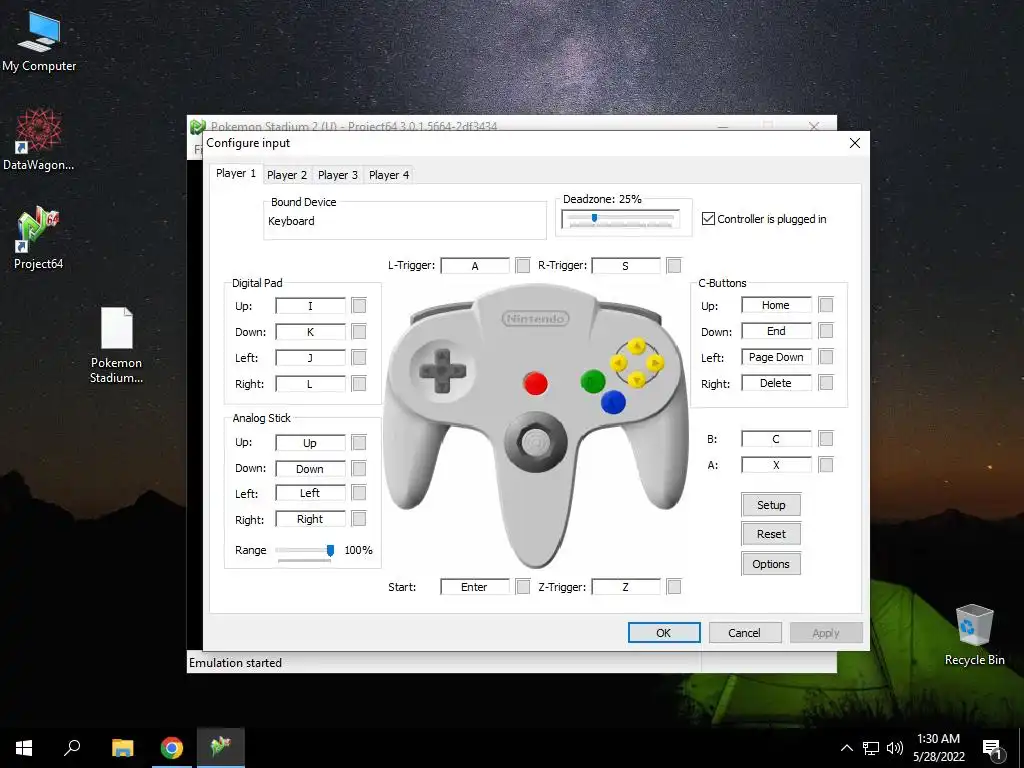Screen dimensions: 1024x768
Task: Switch to Project64 taskbar icon
Action: [x=221, y=747]
